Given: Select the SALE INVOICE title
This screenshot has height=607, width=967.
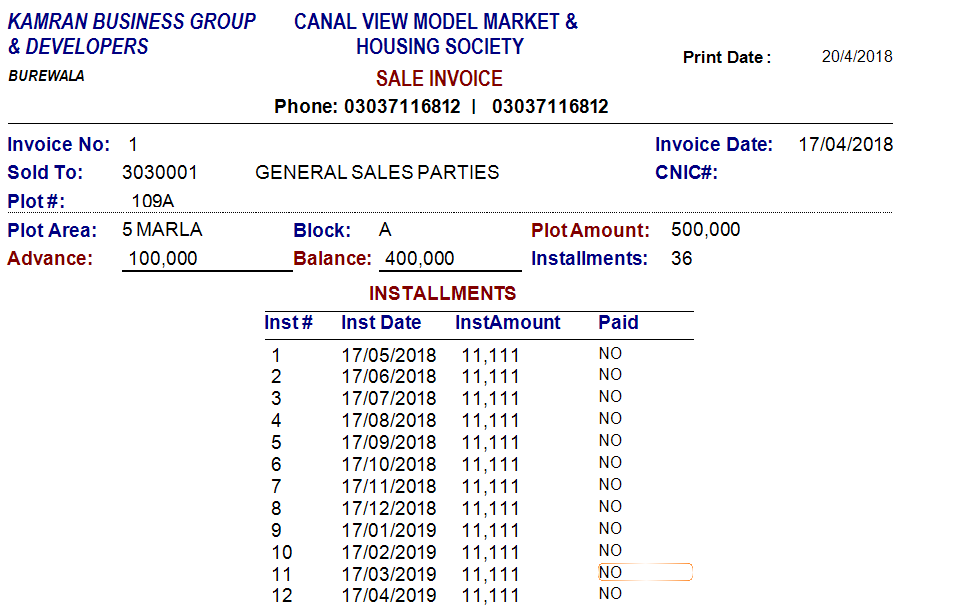Looking at the screenshot, I should (x=439, y=79).
